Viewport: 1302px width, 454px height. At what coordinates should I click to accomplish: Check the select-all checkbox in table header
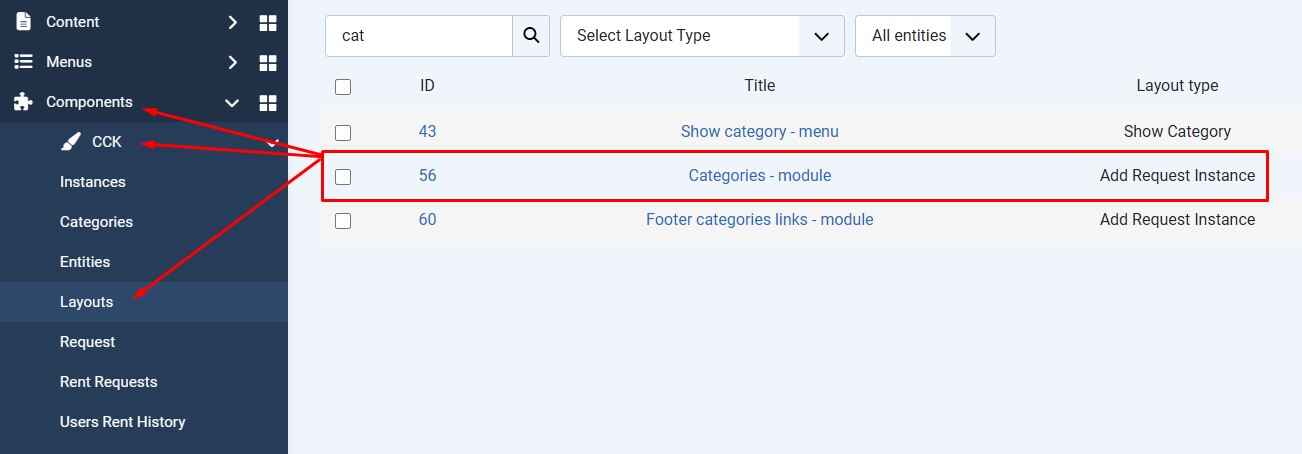tap(343, 87)
